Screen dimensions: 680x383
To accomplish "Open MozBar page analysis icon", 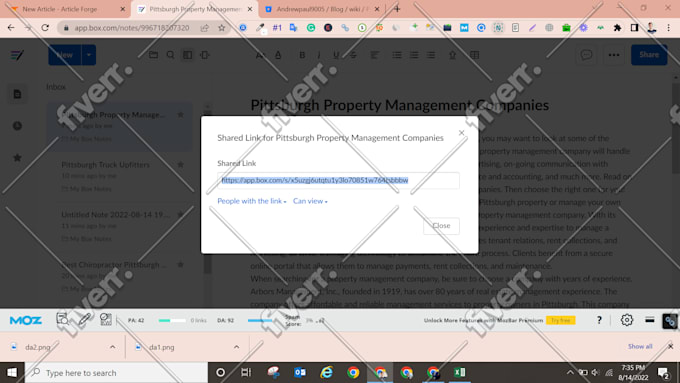I will click(62, 320).
